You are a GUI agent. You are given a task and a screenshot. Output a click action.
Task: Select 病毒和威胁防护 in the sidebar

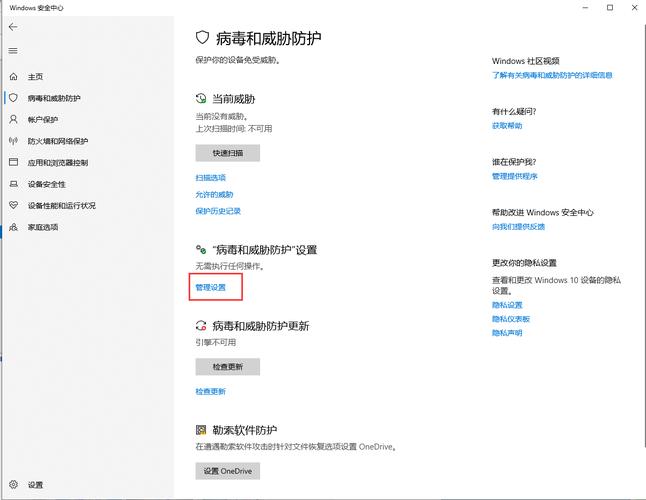tap(54, 98)
